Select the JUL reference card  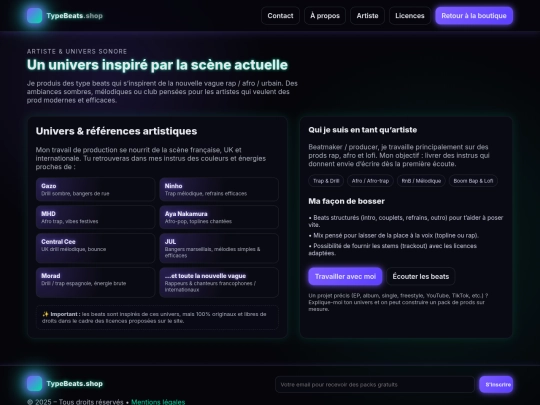219,248
